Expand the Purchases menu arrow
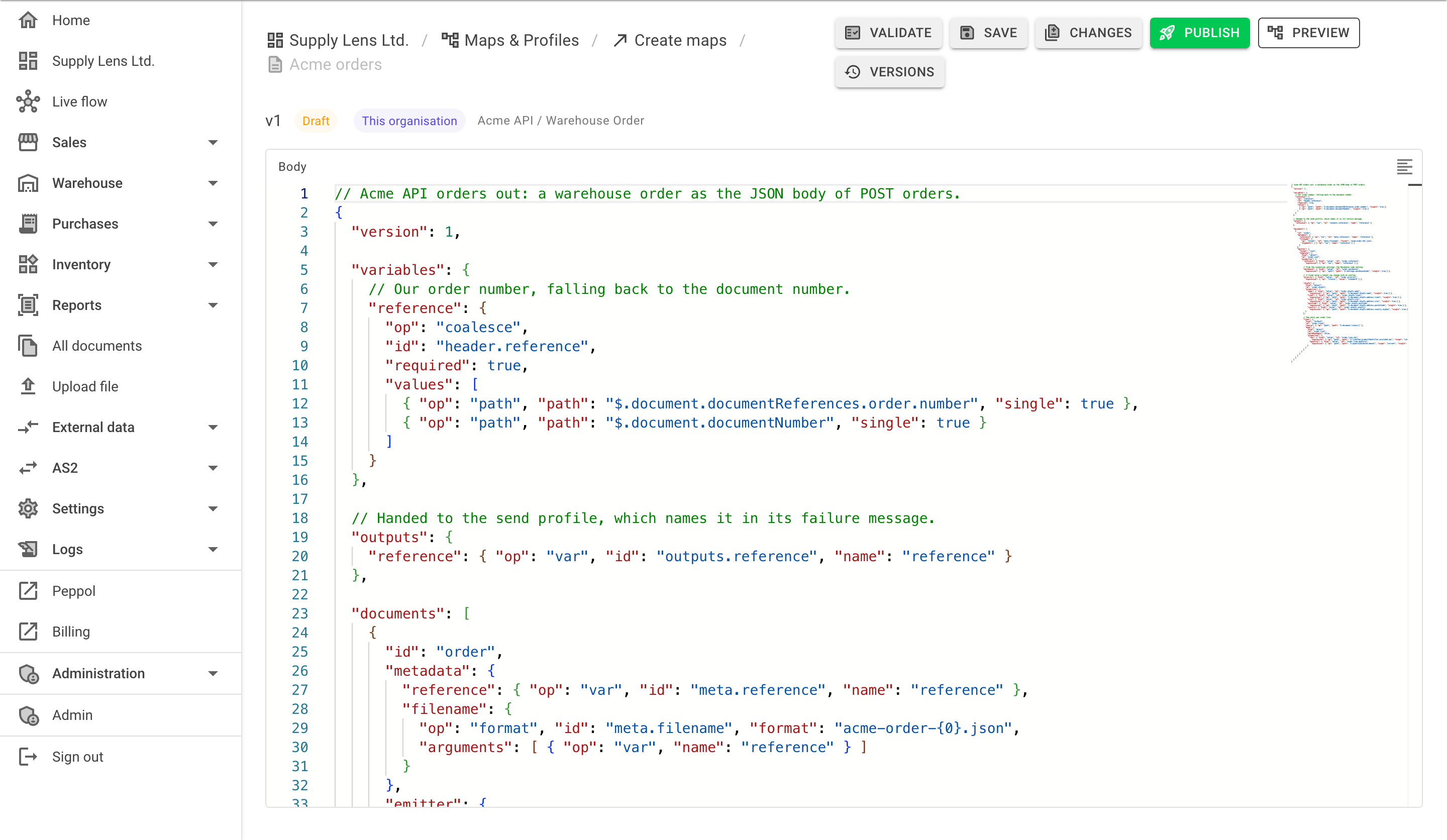Viewport: 1447px width, 840px height. [x=213, y=224]
